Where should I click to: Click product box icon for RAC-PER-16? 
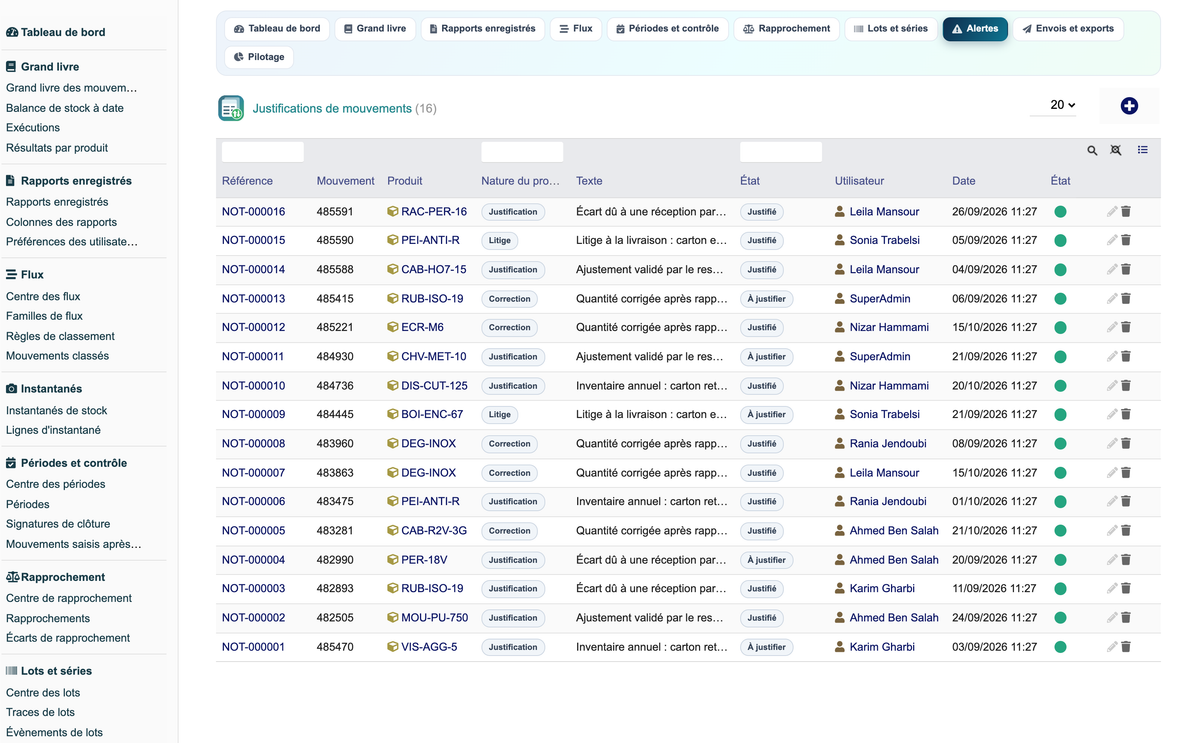[393, 212]
